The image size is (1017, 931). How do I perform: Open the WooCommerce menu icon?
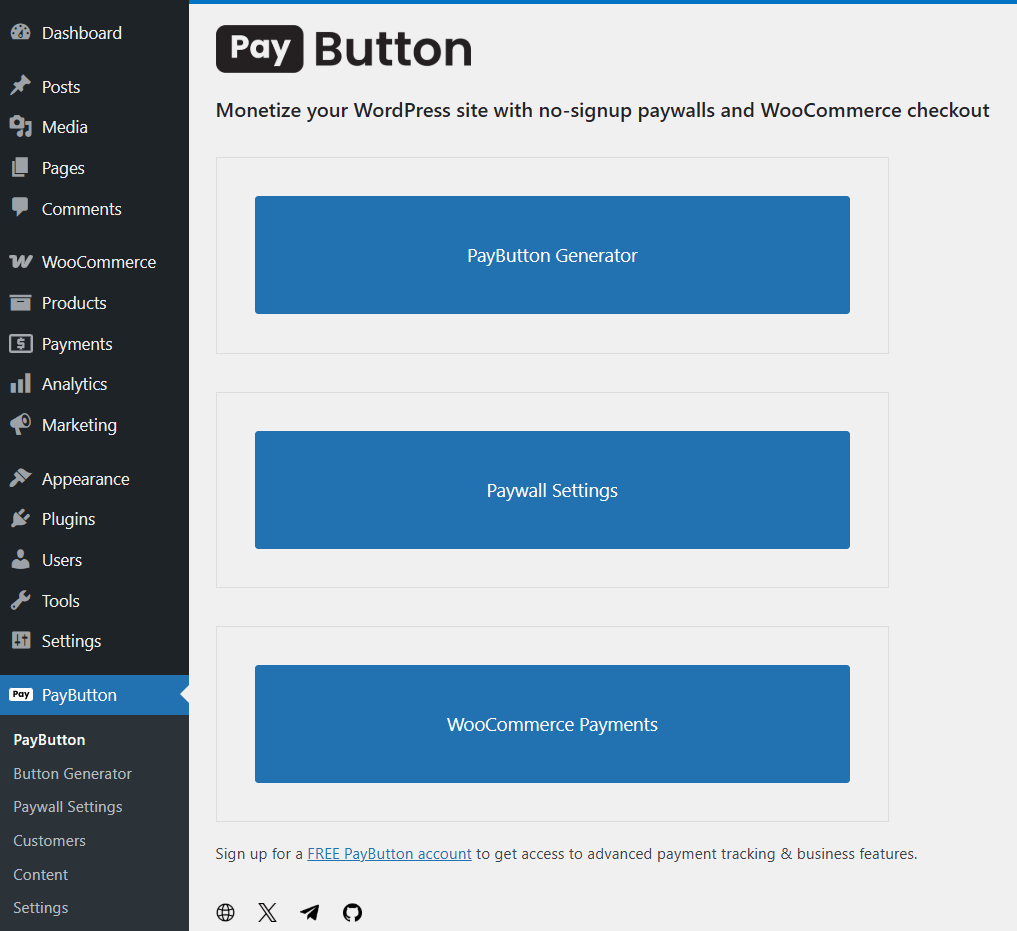(x=22, y=262)
